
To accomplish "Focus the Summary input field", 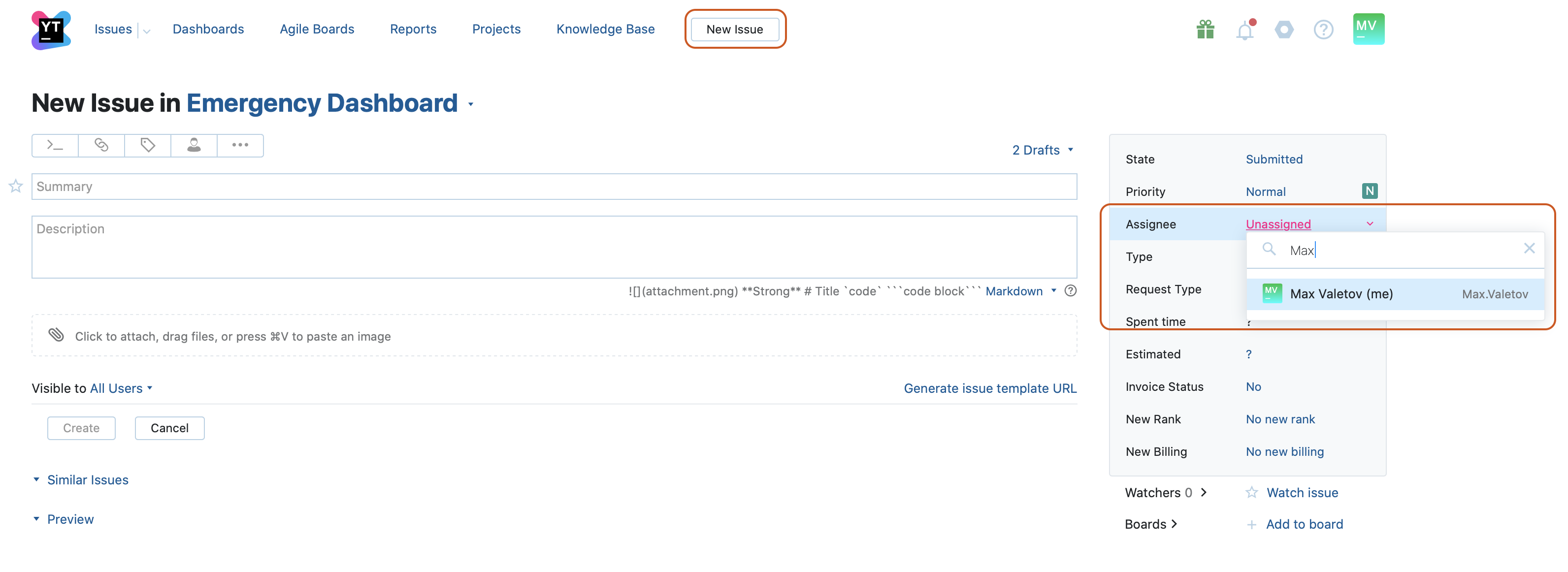I will [555, 186].
